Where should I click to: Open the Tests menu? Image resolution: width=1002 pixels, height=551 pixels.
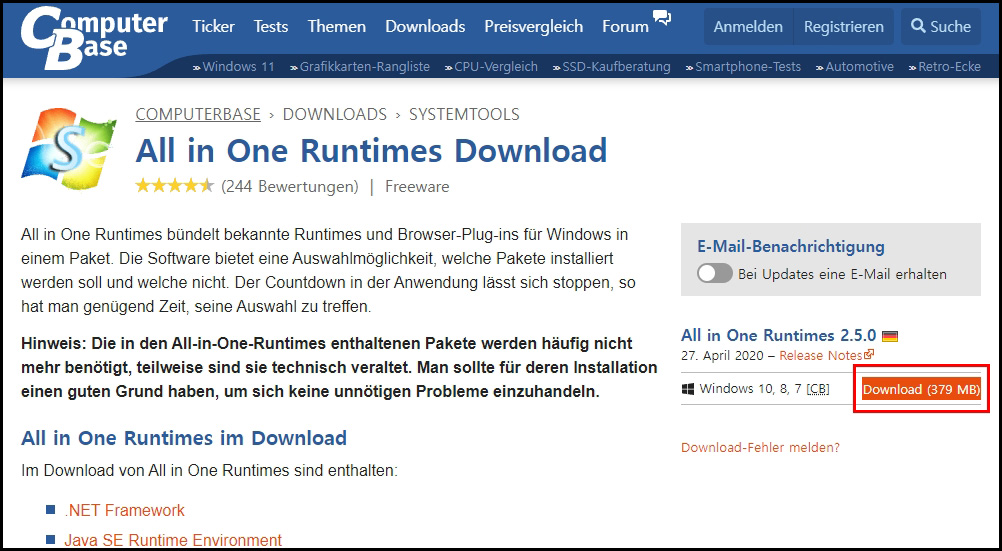click(x=271, y=26)
